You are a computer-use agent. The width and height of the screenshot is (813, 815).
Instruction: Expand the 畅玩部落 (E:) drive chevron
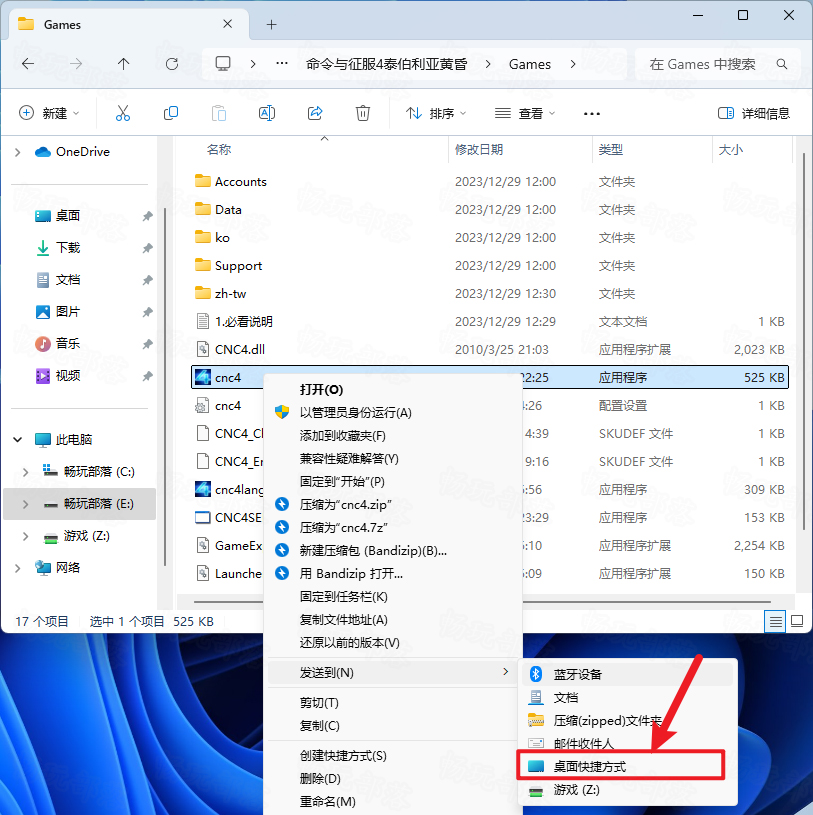tap(25, 504)
